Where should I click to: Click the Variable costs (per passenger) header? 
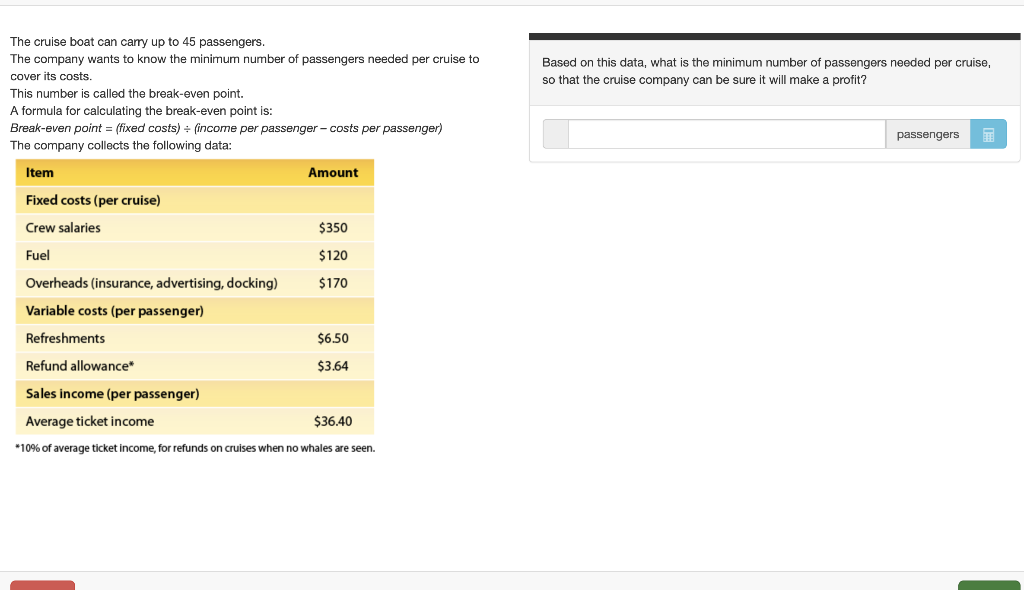click(194, 310)
